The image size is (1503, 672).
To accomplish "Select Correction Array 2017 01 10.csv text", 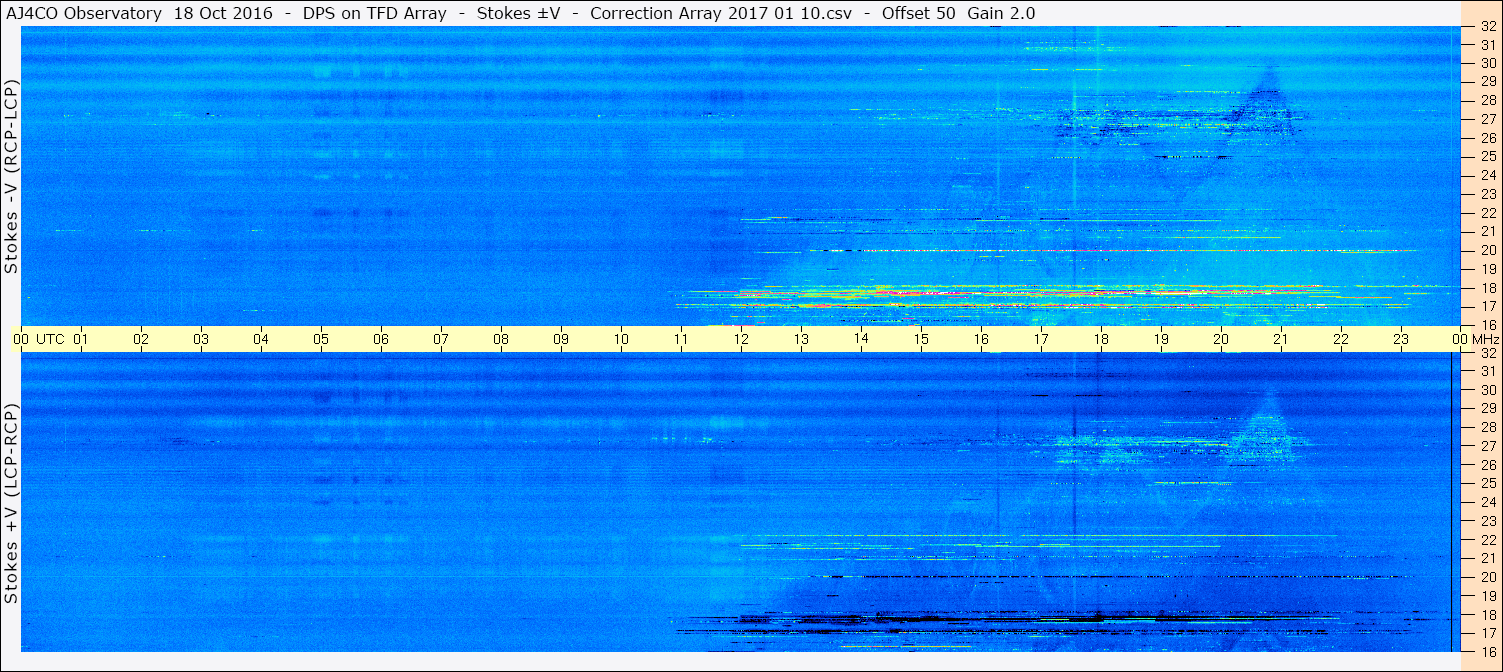I will (720, 13).
